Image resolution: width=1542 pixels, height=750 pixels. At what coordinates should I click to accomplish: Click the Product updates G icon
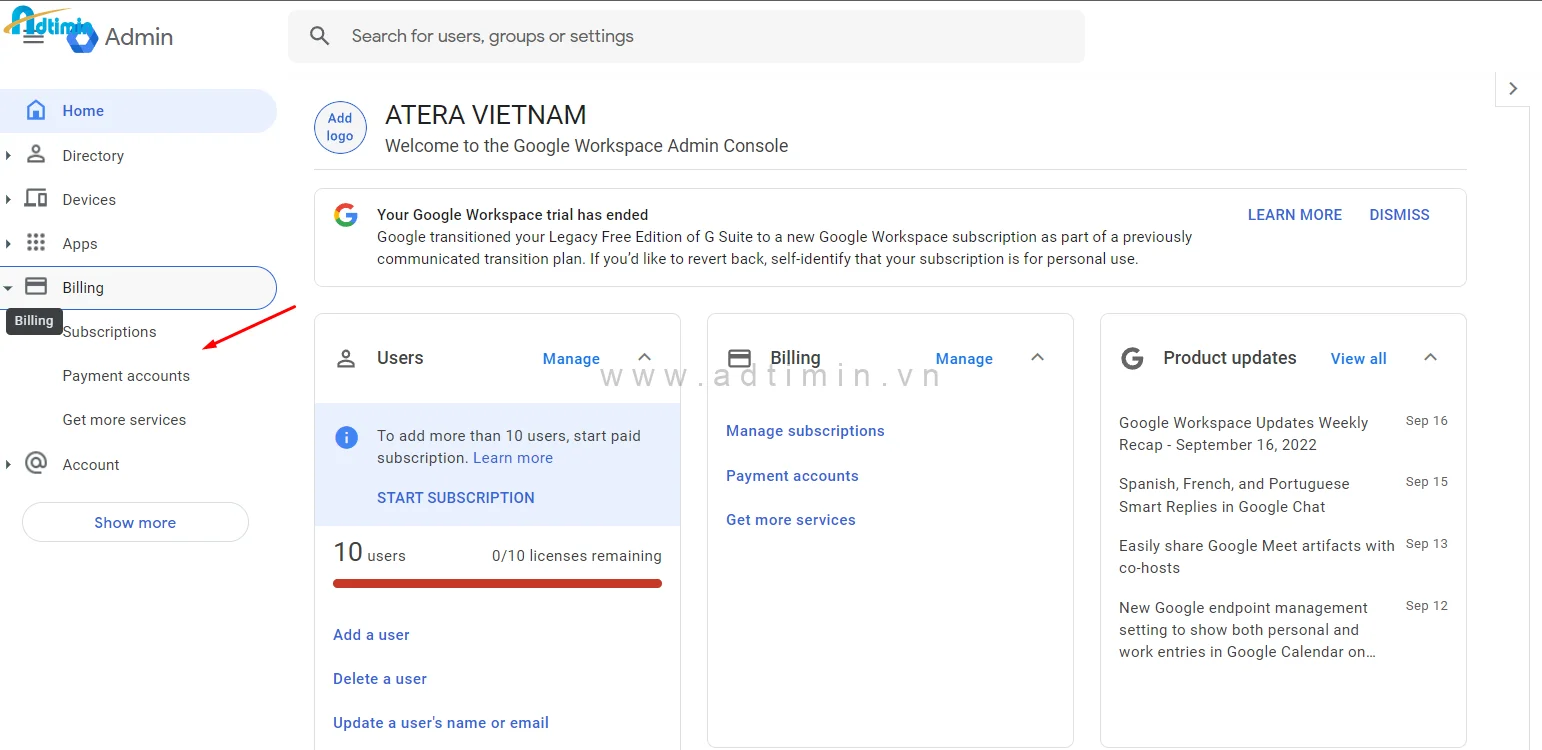point(1132,358)
